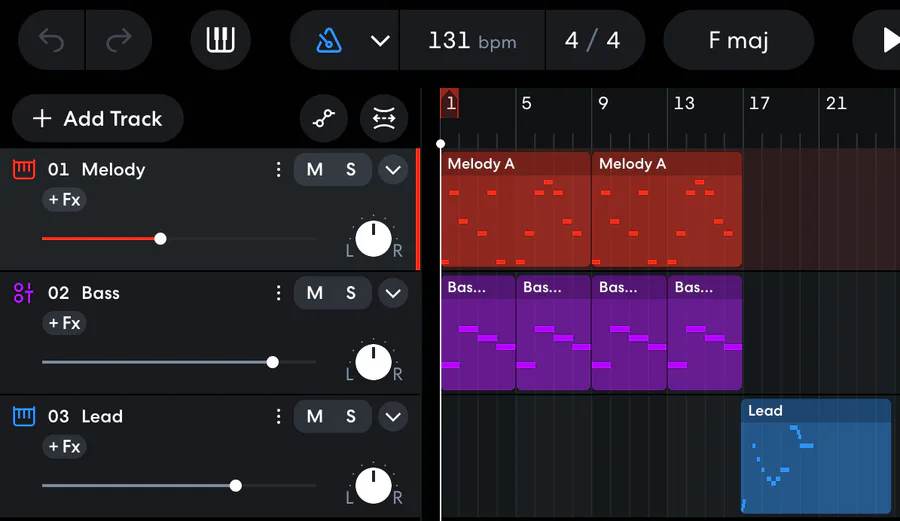Screen dimensions: 900x521
Task: Open the metronome options dropdown
Action: (x=379, y=40)
